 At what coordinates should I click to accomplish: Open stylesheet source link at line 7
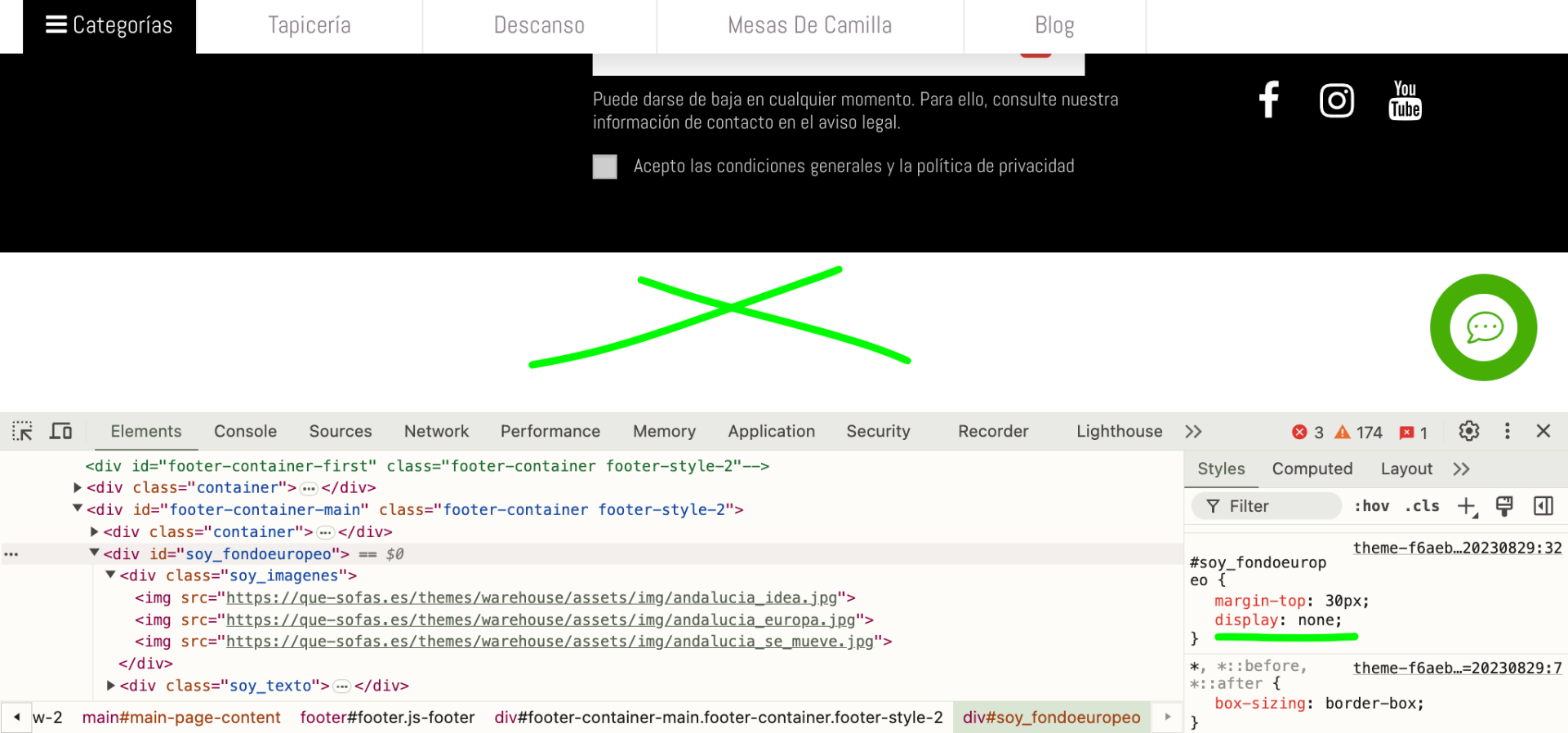(x=1457, y=668)
